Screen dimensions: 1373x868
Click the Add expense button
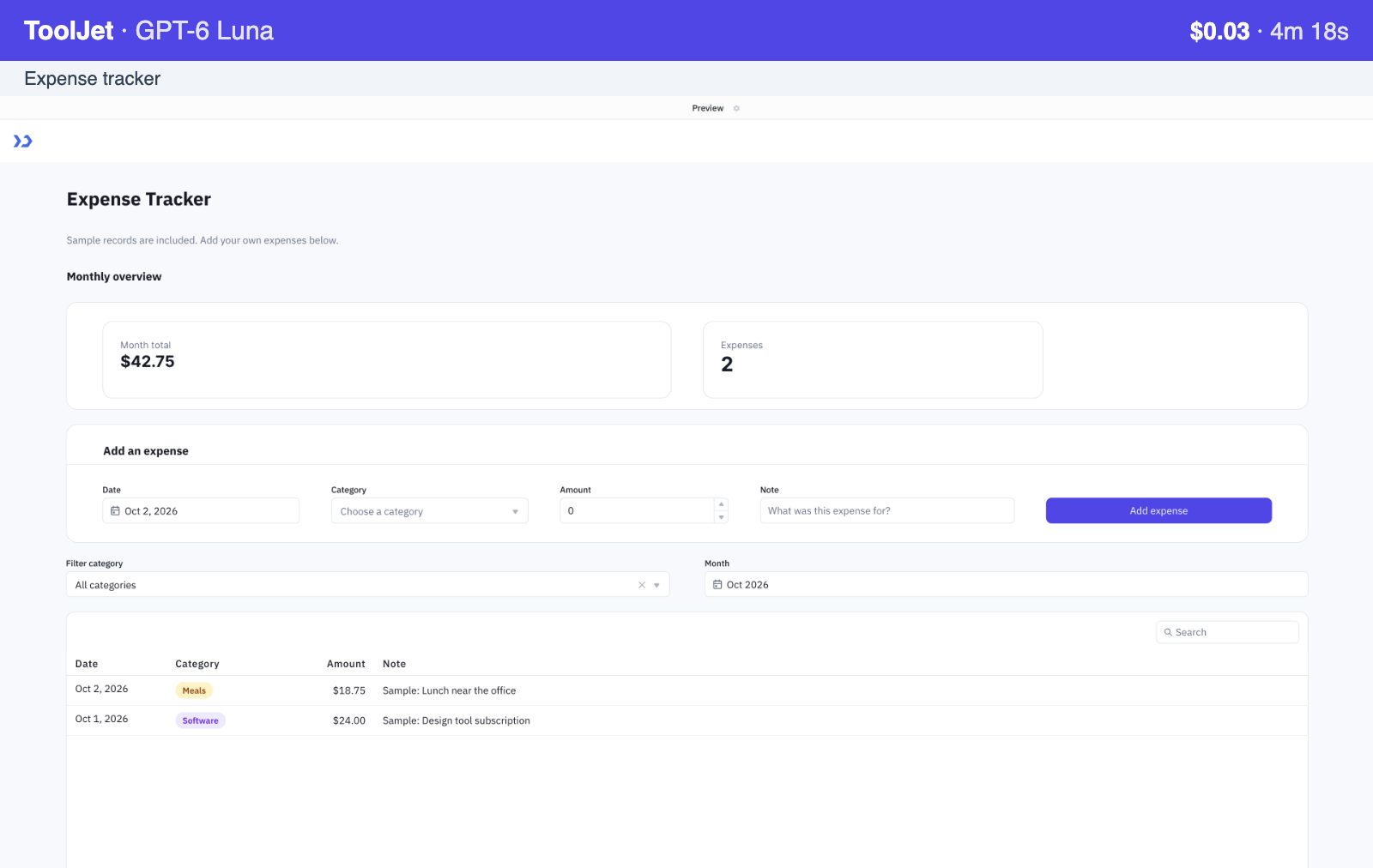tap(1158, 511)
